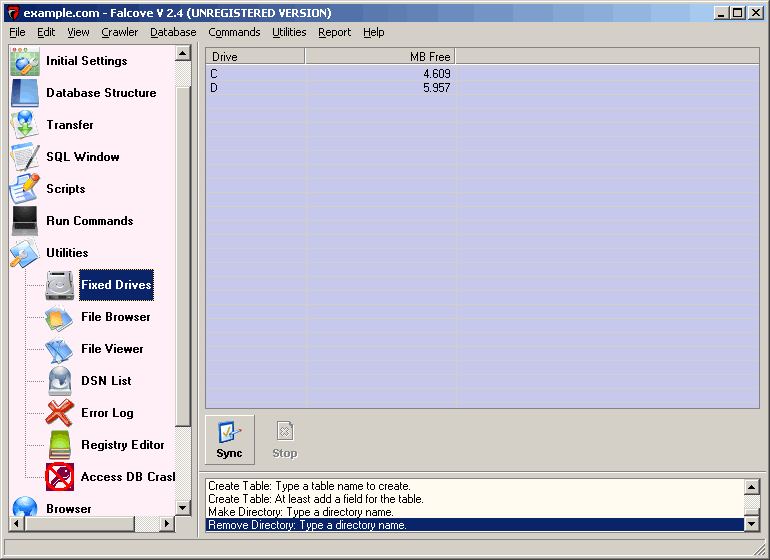Select Initial Settings in the sidebar
Viewport: 770px width, 560px height.
coord(86,61)
